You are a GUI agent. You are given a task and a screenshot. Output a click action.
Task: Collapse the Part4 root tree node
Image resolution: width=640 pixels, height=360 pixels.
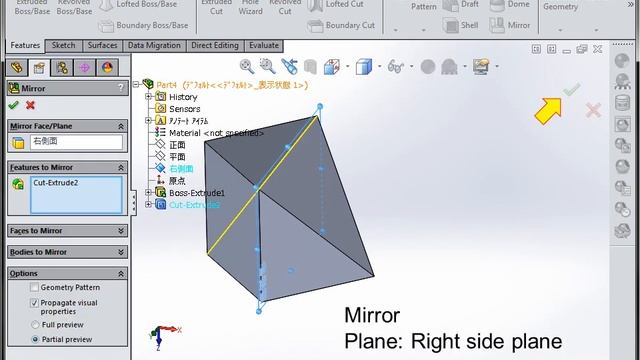[137, 84]
